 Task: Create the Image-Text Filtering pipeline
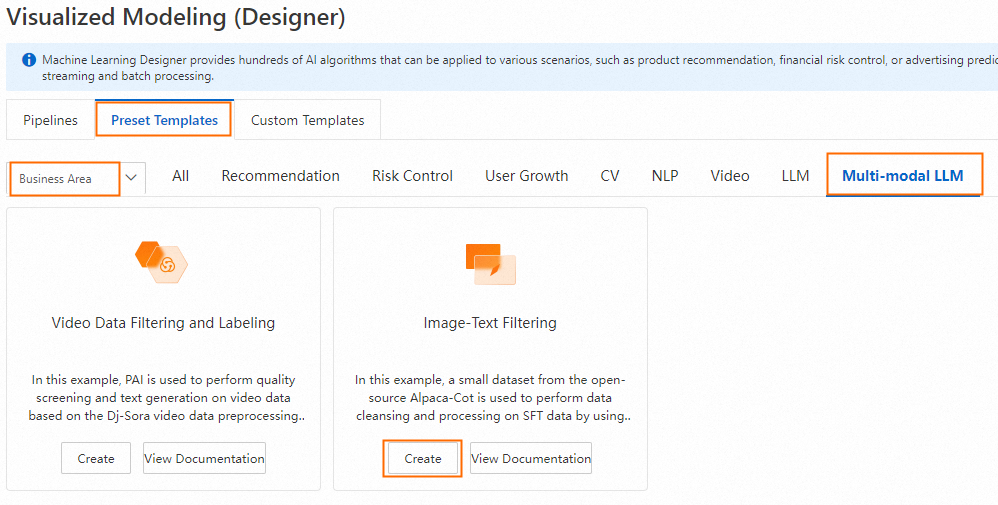click(x=423, y=458)
